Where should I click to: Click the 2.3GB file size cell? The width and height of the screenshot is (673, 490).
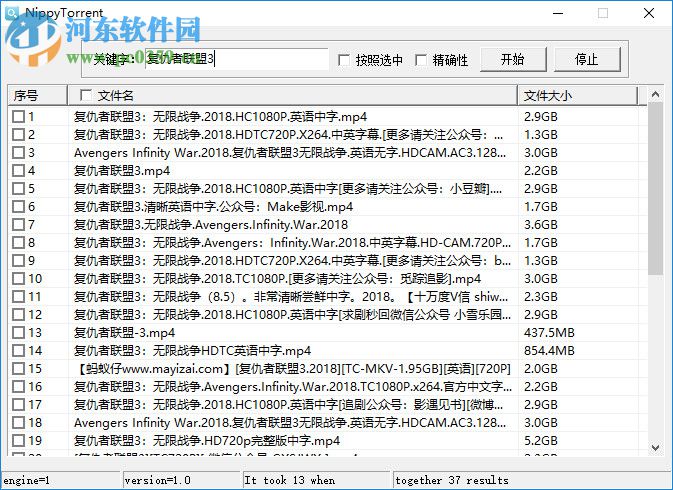pyautogui.click(x=541, y=297)
